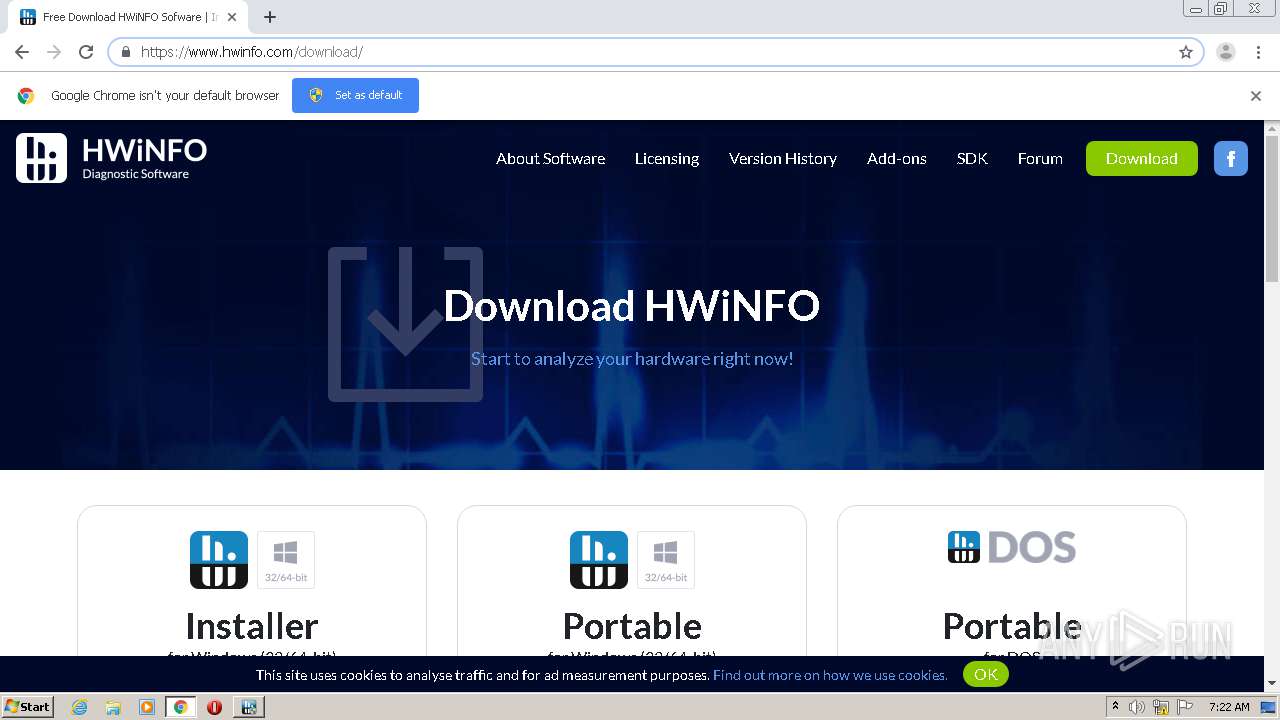
Task: Dismiss the default browser notification bar
Action: [1256, 96]
